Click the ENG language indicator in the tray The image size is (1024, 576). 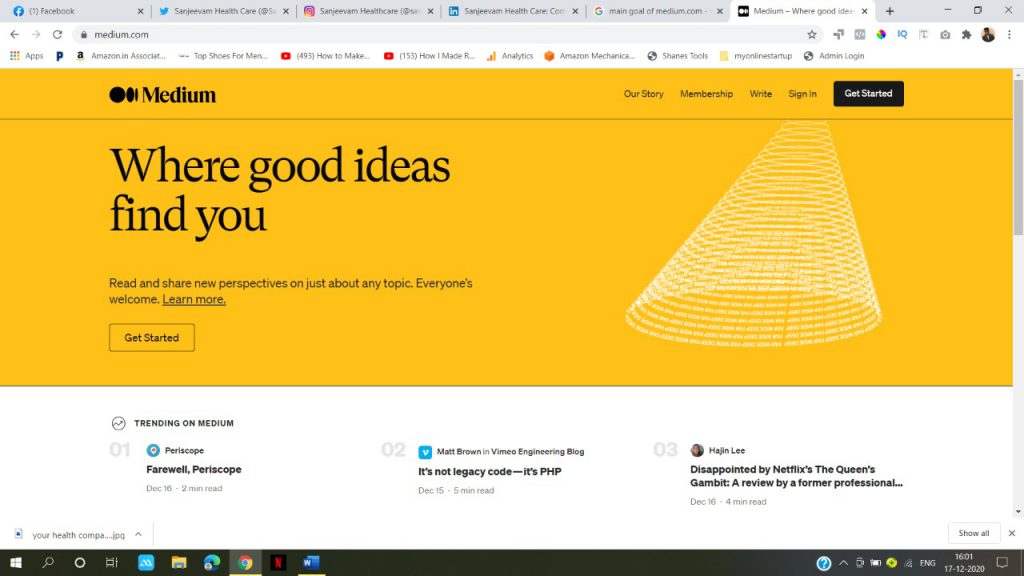pos(927,563)
